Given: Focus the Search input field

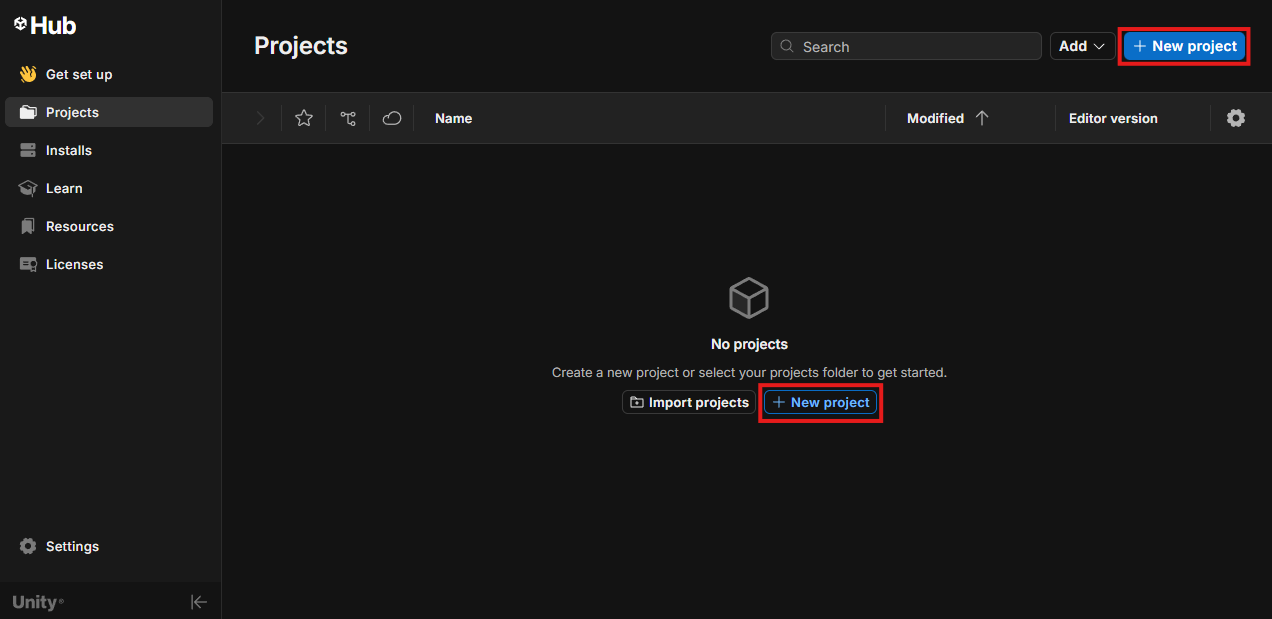Looking at the screenshot, I should (x=915, y=46).
